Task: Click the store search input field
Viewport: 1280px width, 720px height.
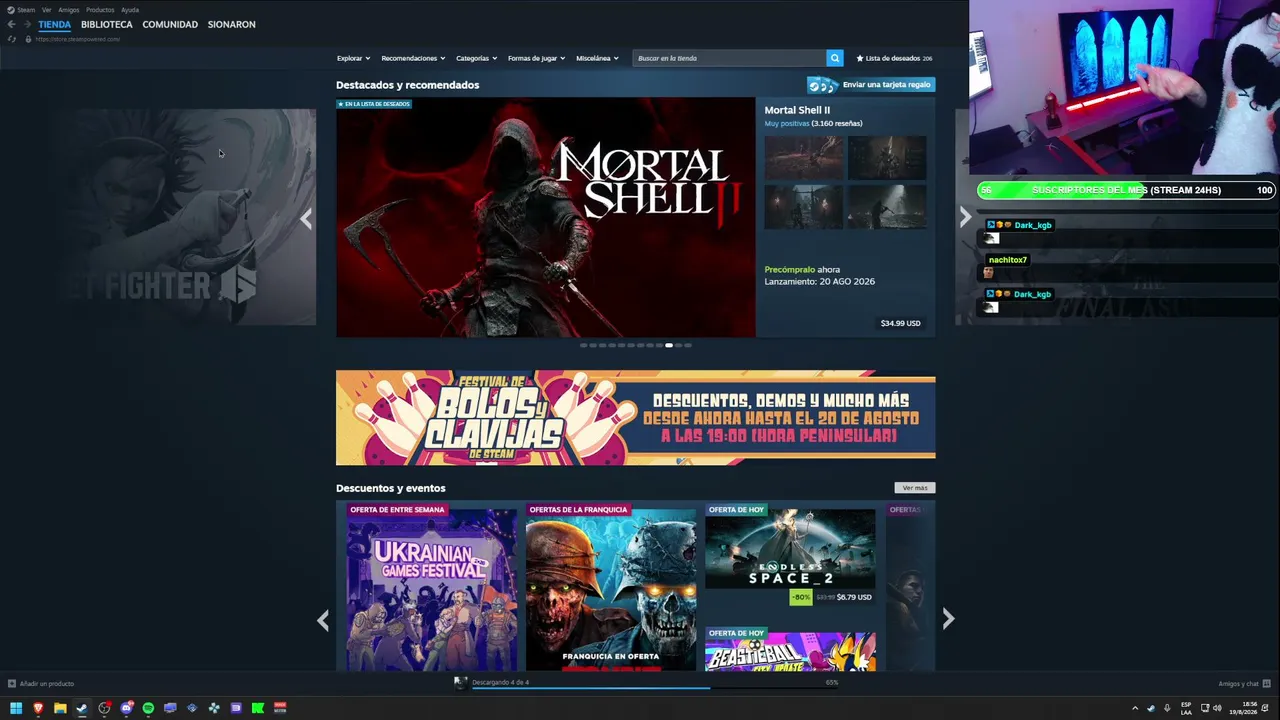Action: click(730, 58)
